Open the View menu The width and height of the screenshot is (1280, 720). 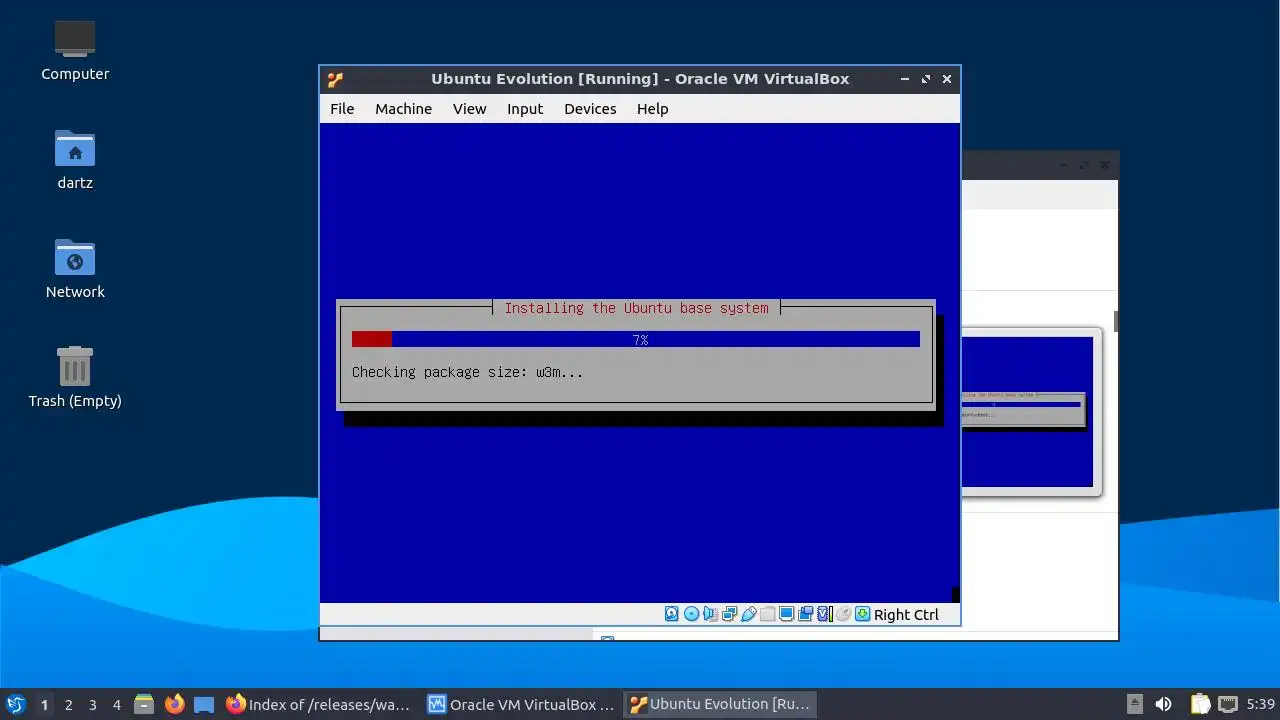[x=469, y=109]
